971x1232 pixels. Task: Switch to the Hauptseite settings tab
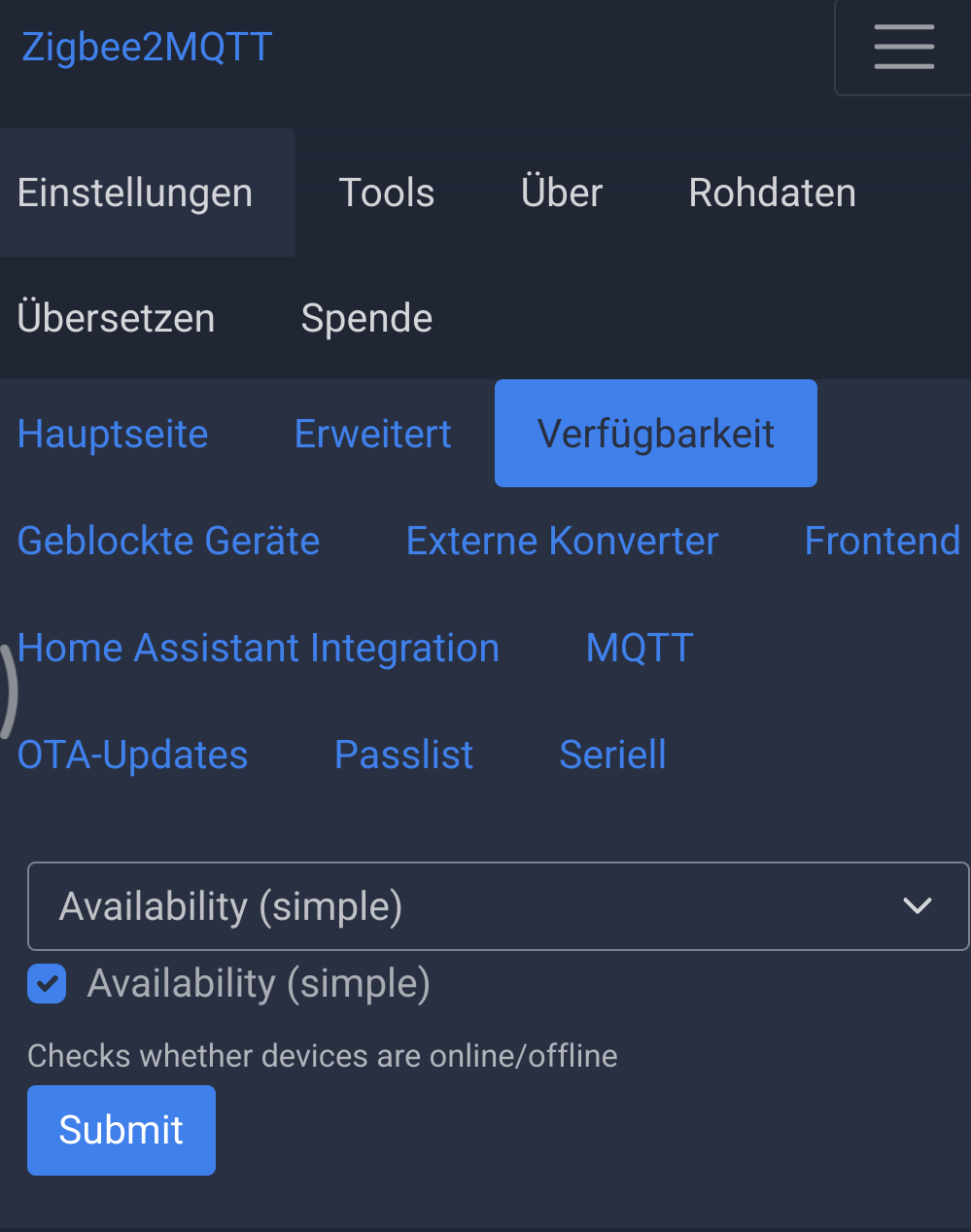click(113, 434)
